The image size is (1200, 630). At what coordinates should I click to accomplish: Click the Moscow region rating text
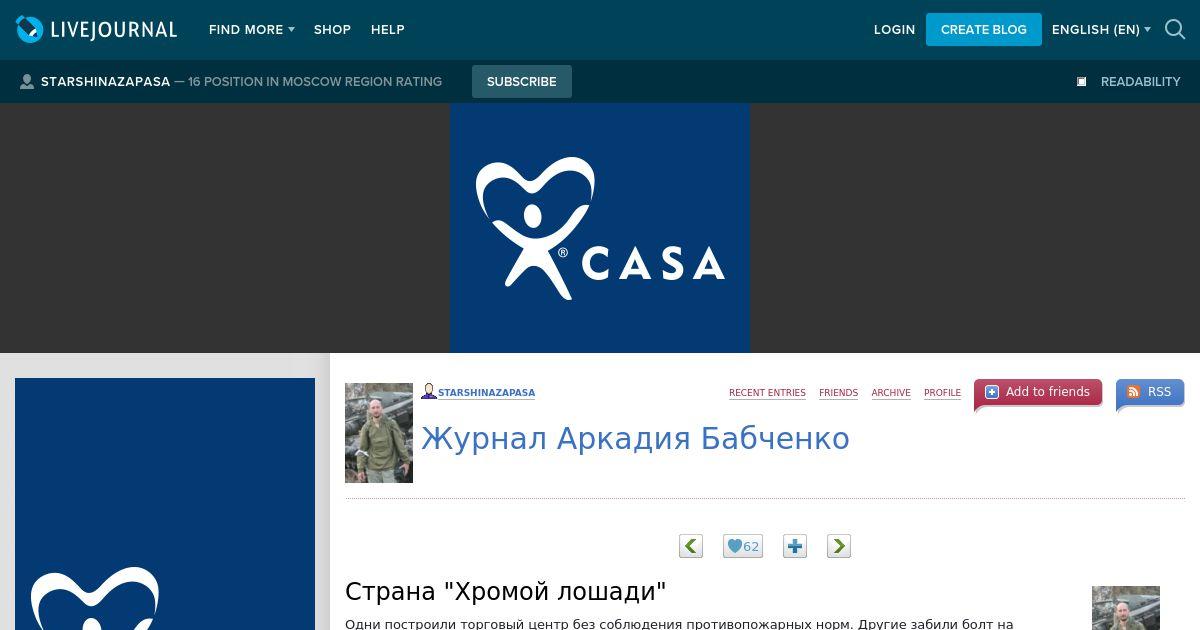[x=315, y=82]
